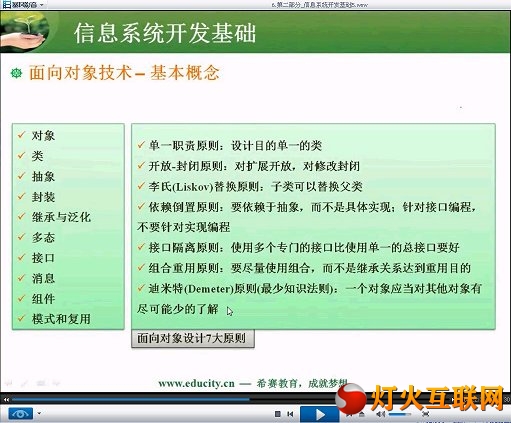The width and height of the screenshot is (511, 423).
Task: Select the 模式和复用 item in the left list
Action: click(61, 319)
